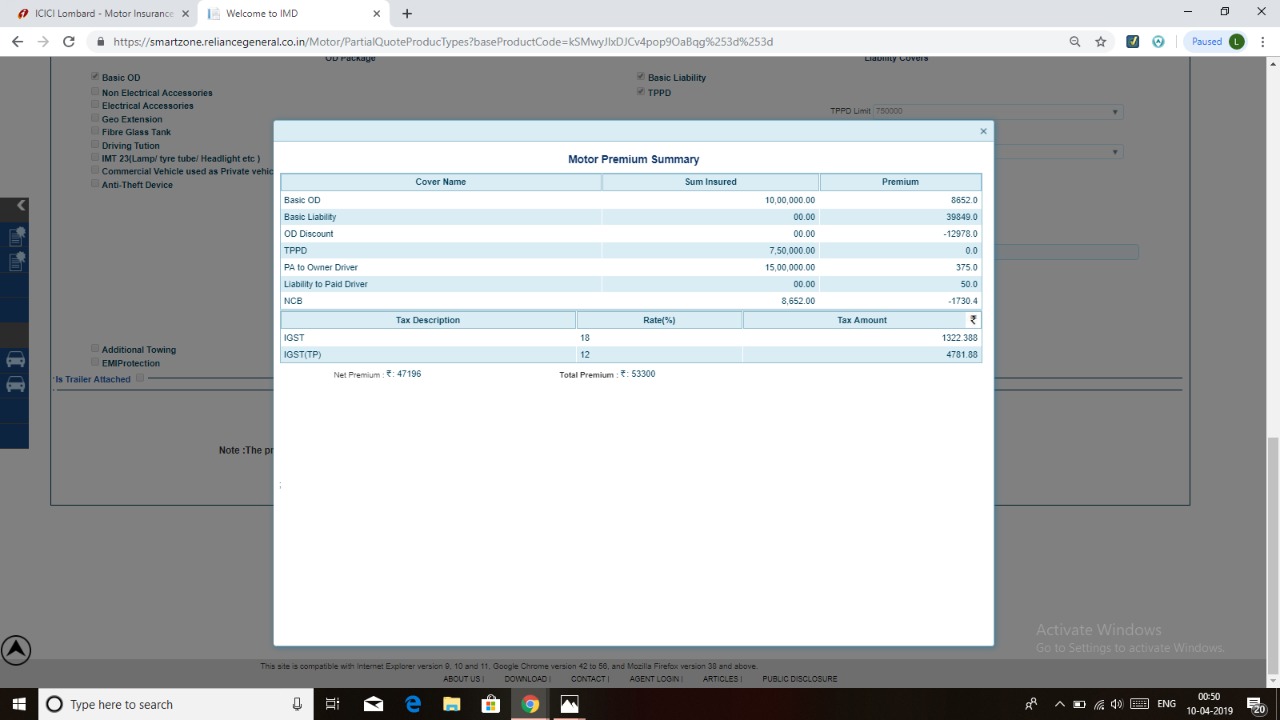
Task: Click the Paused profile button
Action: (x=1215, y=42)
